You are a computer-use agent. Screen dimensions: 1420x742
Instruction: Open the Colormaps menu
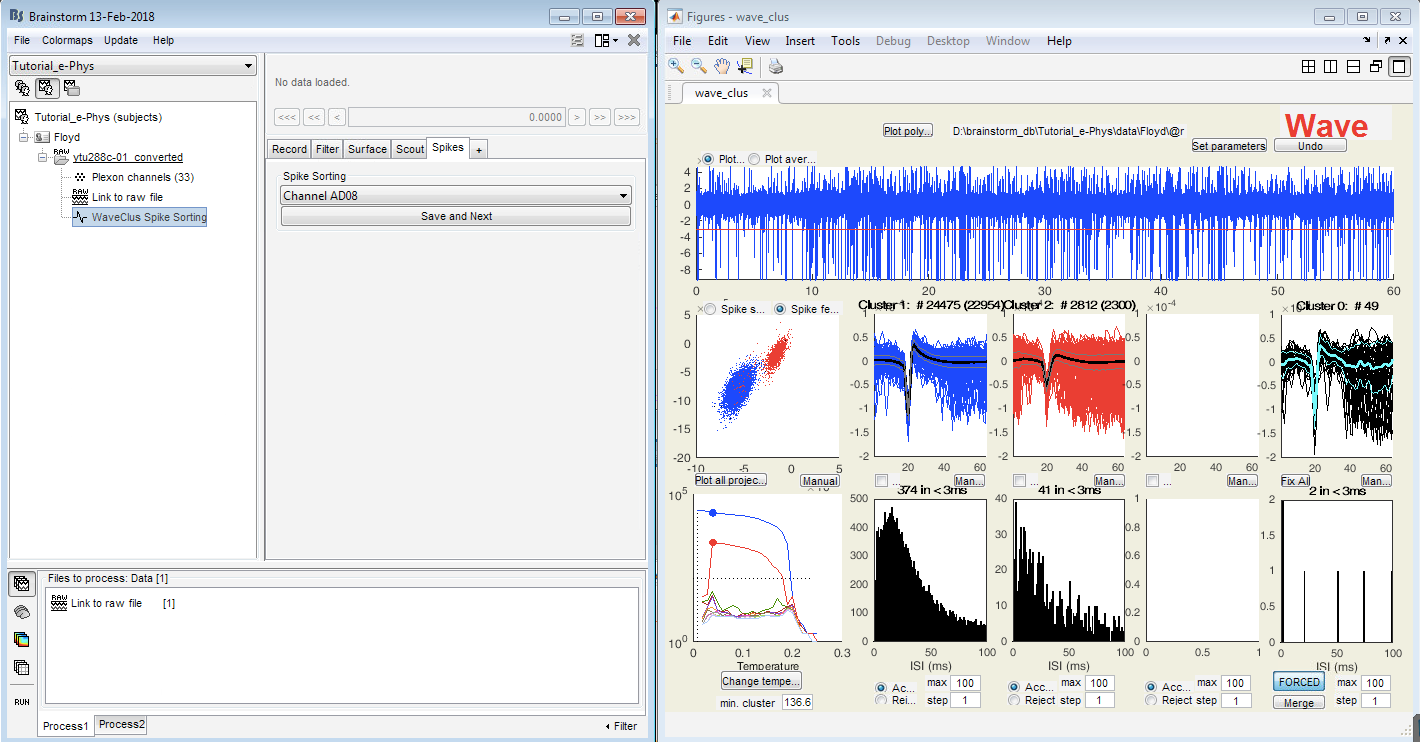tap(67, 40)
